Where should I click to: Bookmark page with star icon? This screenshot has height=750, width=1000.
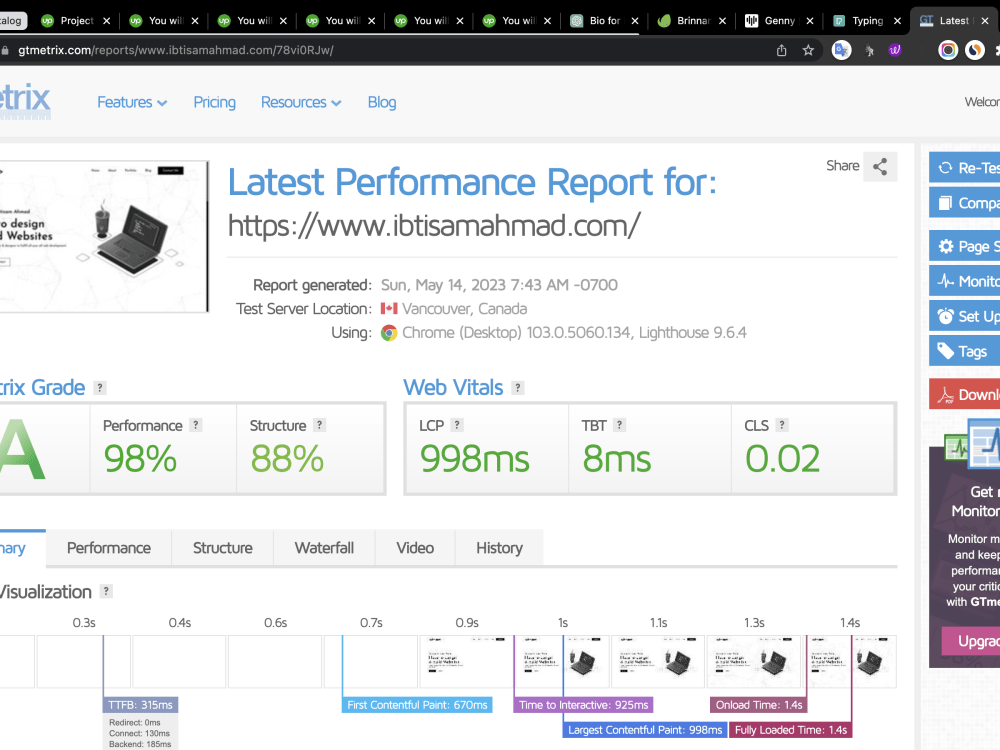click(808, 50)
